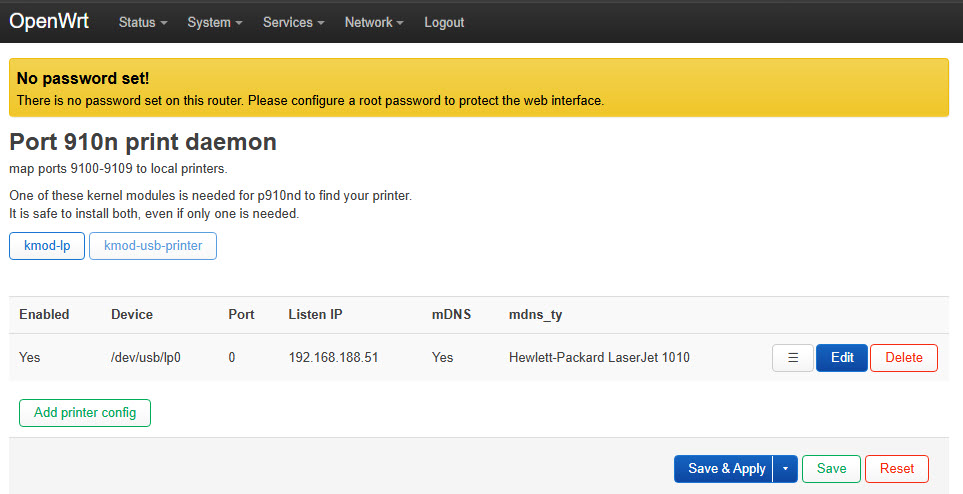The width and height of the screenshot is (963, 494).
Task: Click the mdns_ty column header
Action: tap(536, 315)
